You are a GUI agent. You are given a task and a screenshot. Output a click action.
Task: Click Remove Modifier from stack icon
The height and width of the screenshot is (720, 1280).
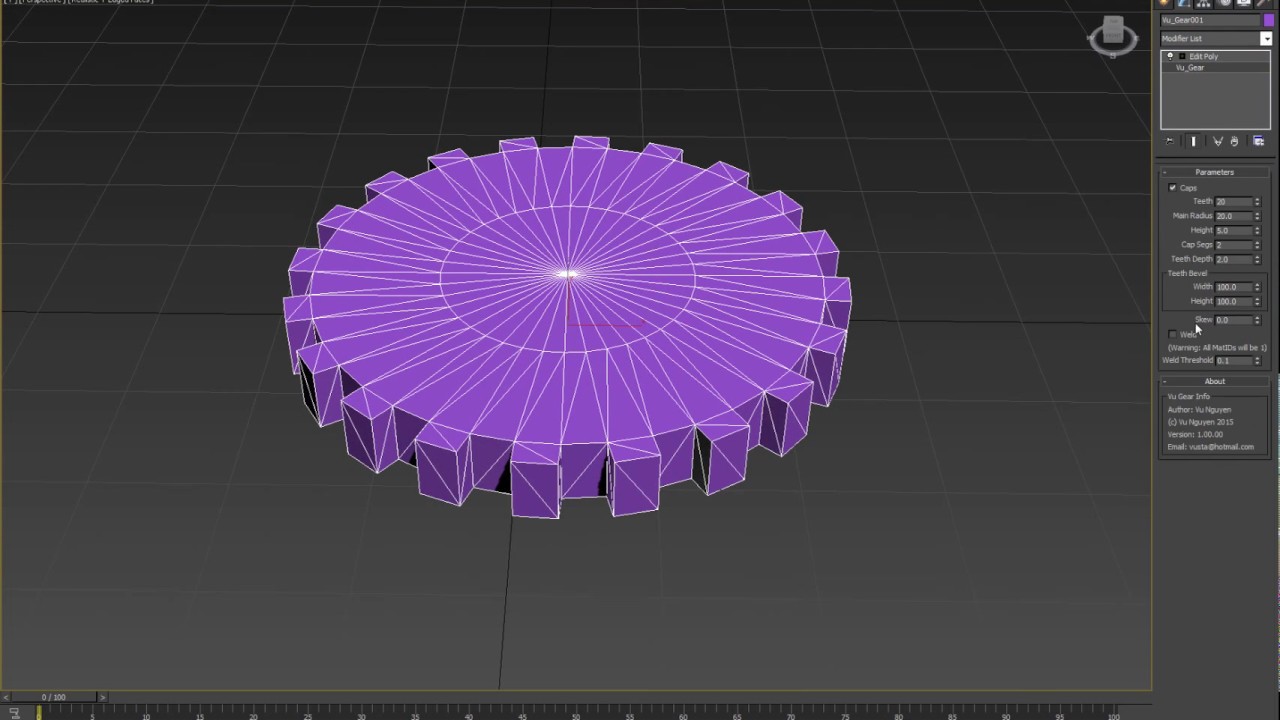[1235, 141]
